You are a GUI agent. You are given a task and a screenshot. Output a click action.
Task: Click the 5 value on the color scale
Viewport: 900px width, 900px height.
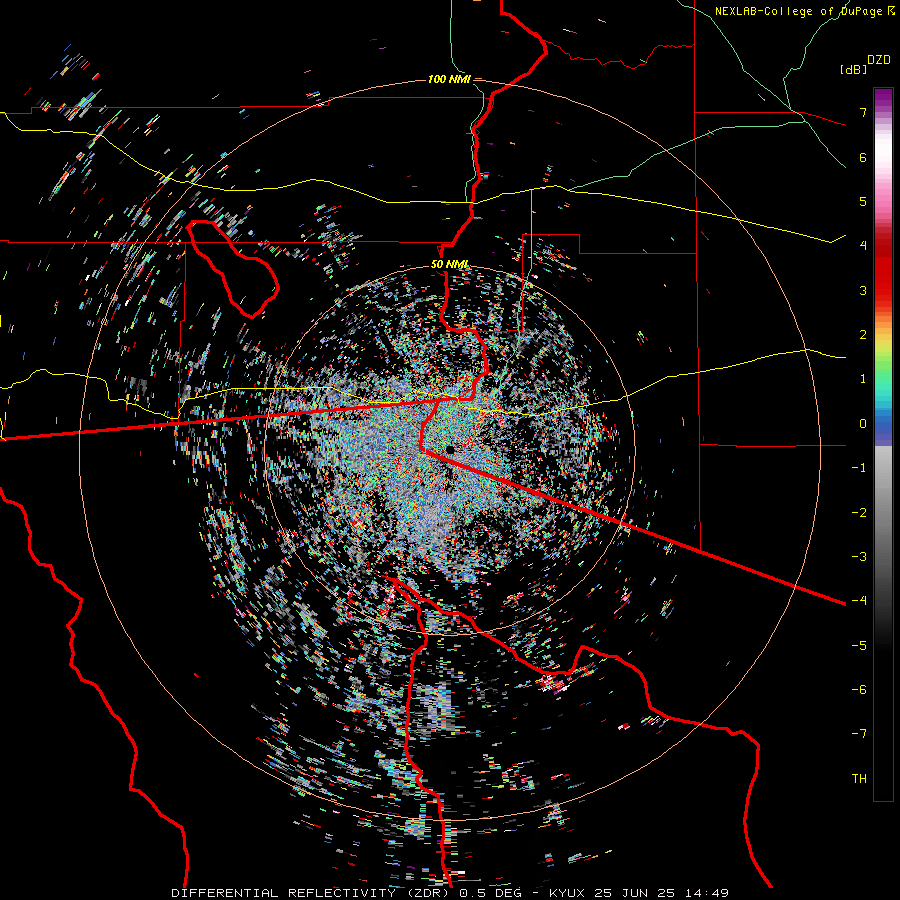pyautogui.click(x=863, y=201)
